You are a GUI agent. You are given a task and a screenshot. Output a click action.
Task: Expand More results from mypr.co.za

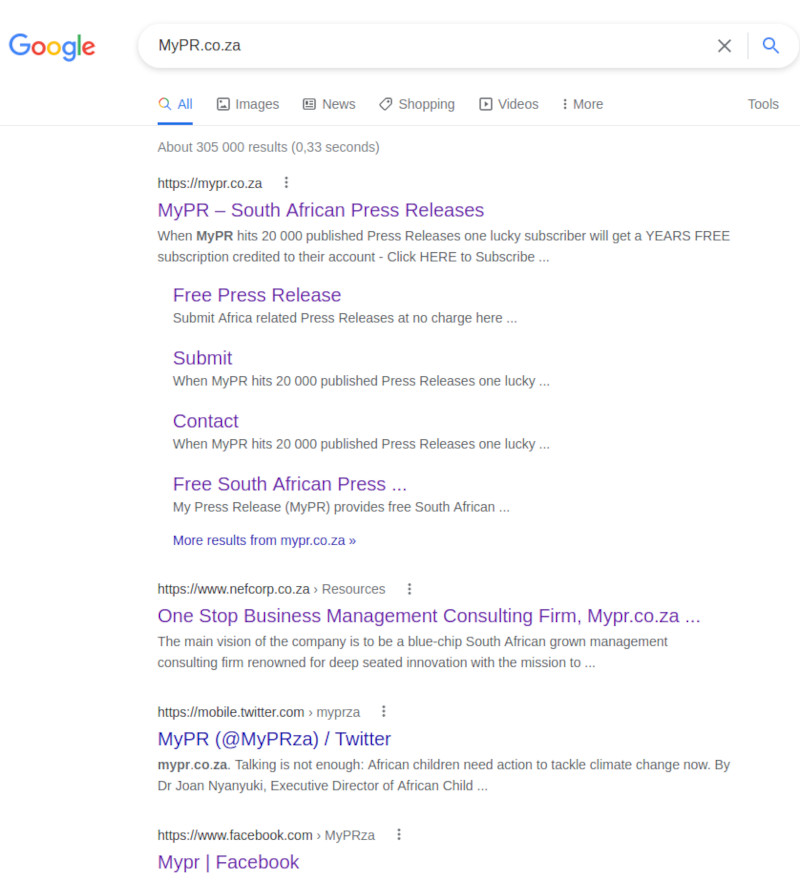pos(264,540)
